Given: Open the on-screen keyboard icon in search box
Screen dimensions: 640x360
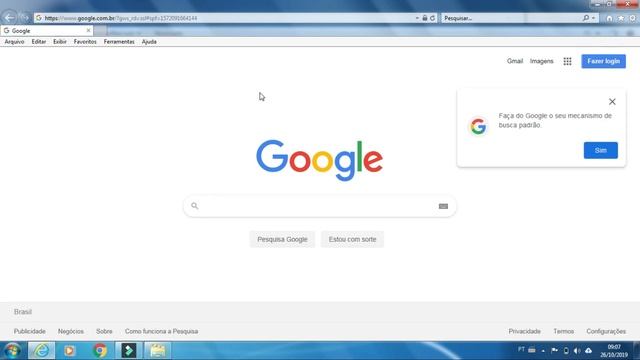Looking at the screenshot, I should click(443, 206).
